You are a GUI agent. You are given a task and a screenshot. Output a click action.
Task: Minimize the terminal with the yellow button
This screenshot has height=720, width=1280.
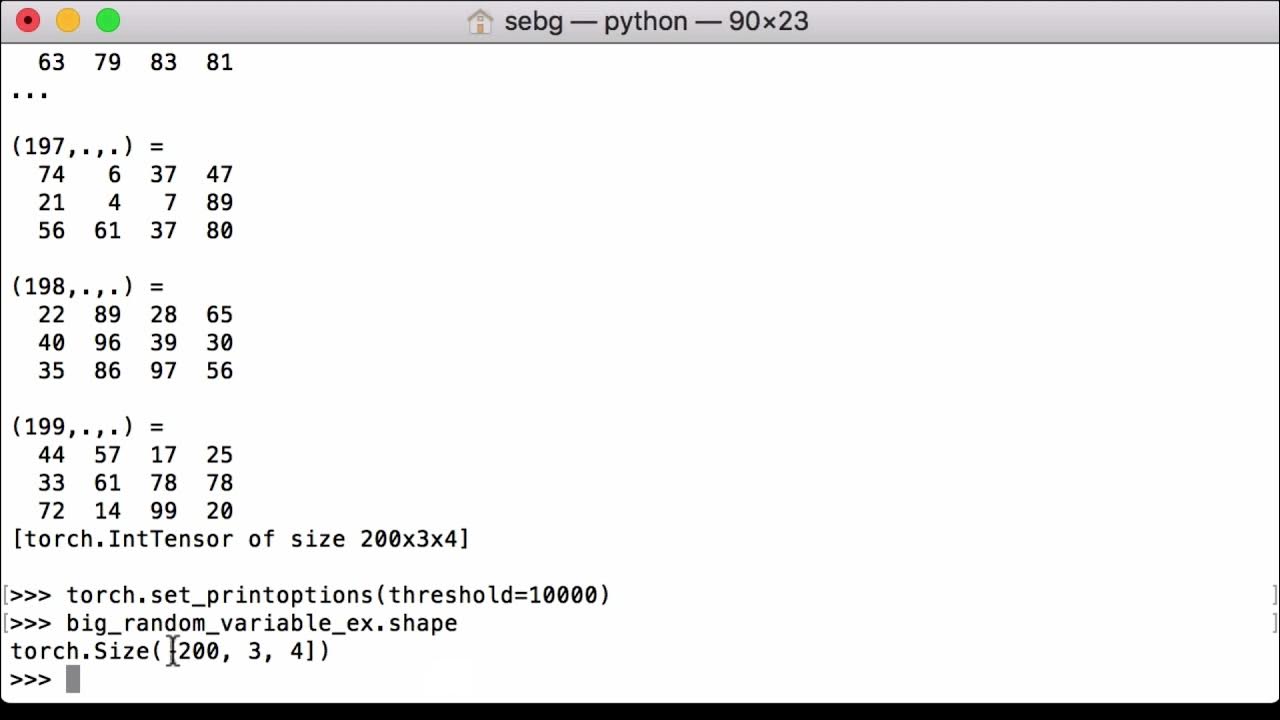(x=68, y=20)
